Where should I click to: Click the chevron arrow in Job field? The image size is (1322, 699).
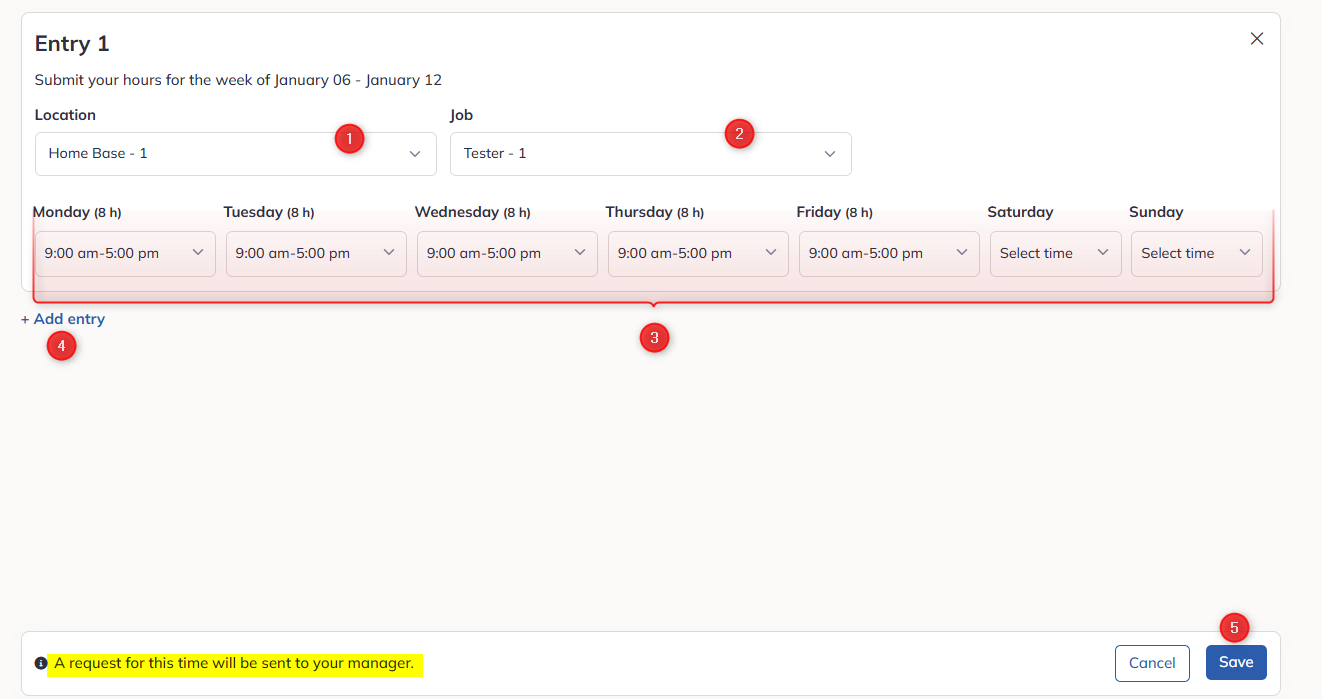point(829,154)
